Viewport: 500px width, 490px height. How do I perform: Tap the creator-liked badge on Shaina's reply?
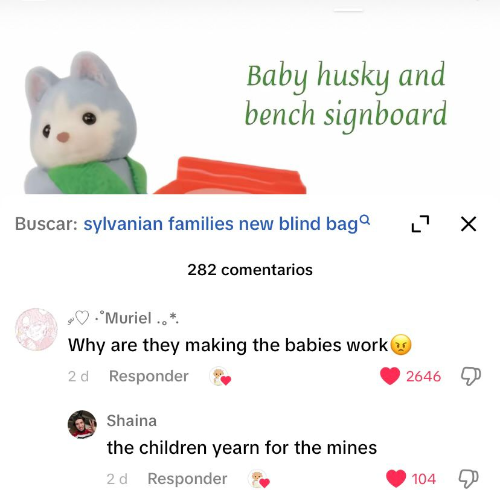tap(259, 479)
